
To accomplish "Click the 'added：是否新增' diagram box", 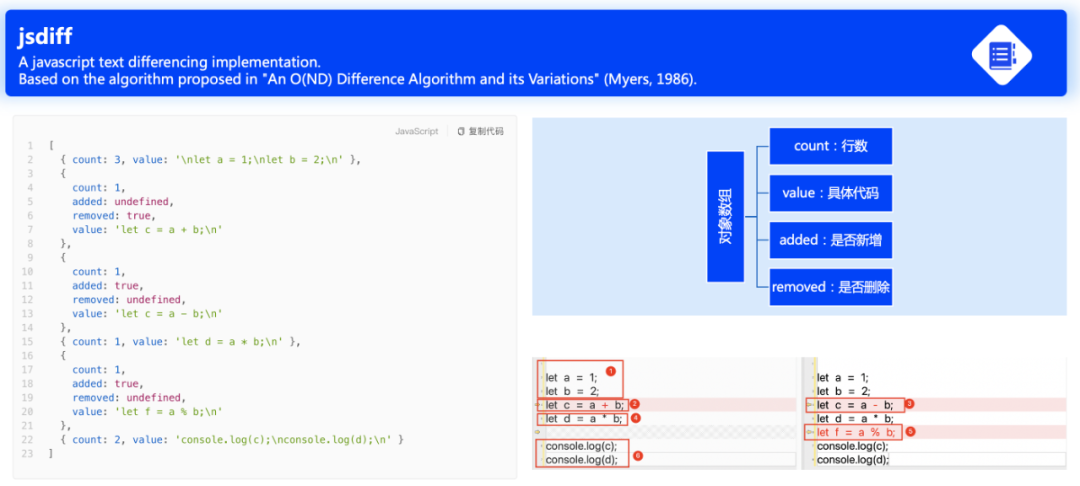I will (x=831, y=240).
